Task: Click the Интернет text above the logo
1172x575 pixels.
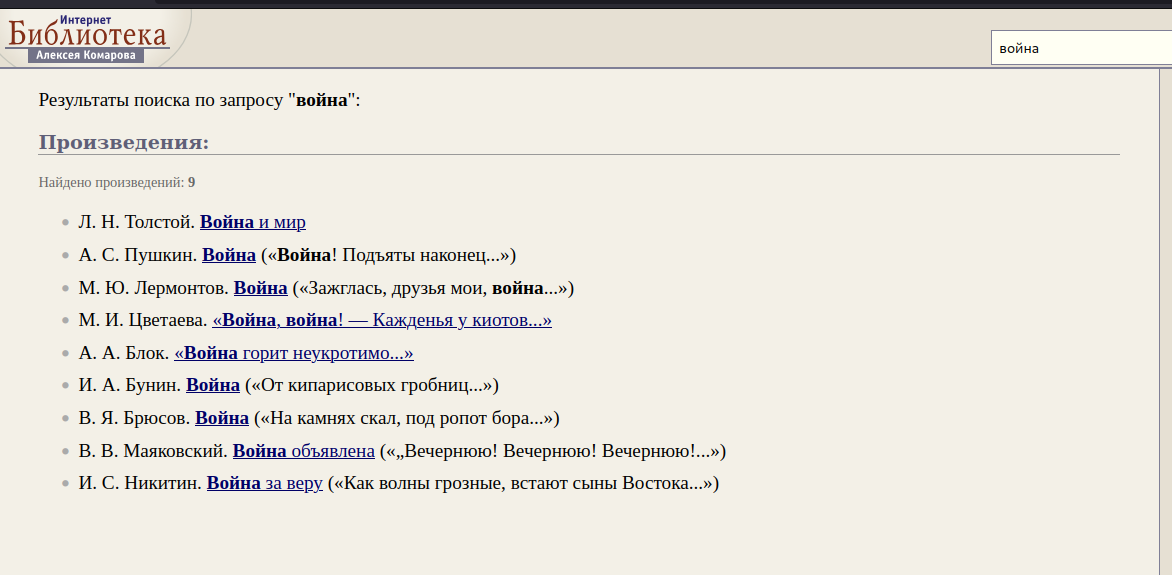Action: (86, 19)
